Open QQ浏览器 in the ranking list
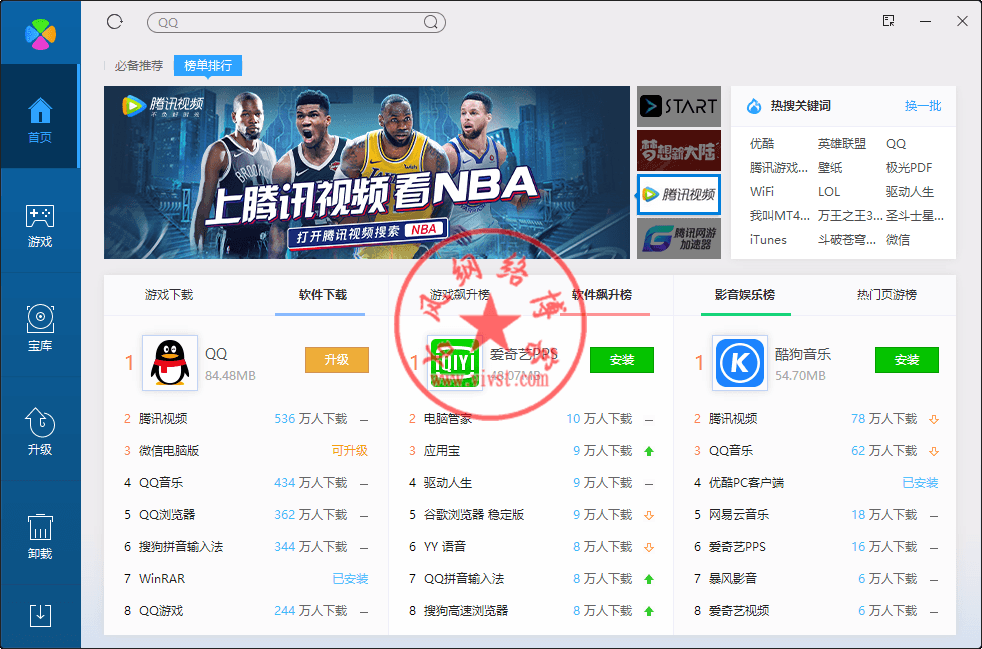982x649 pixels. point(167,514)
